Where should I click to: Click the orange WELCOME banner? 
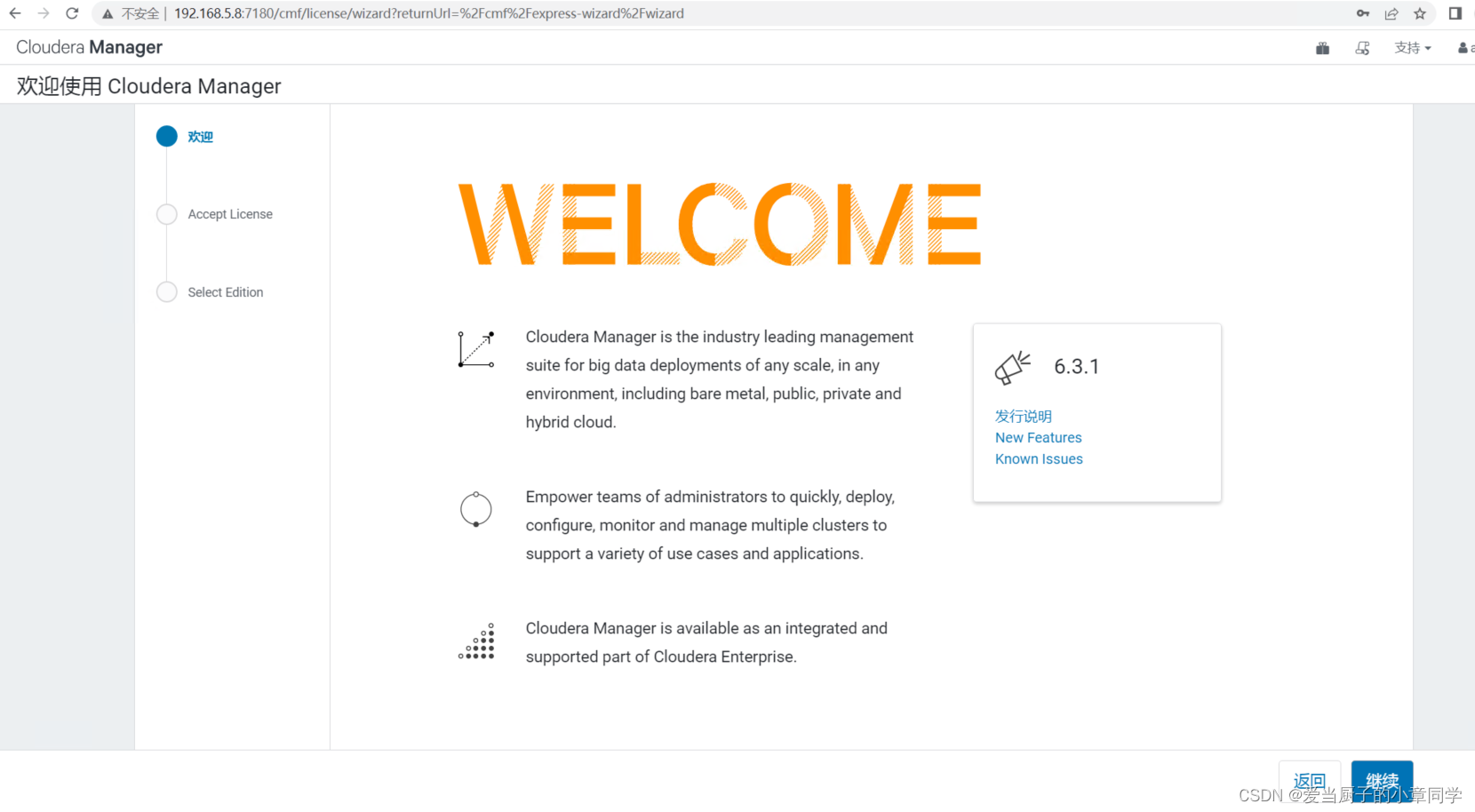click(720, 224)
